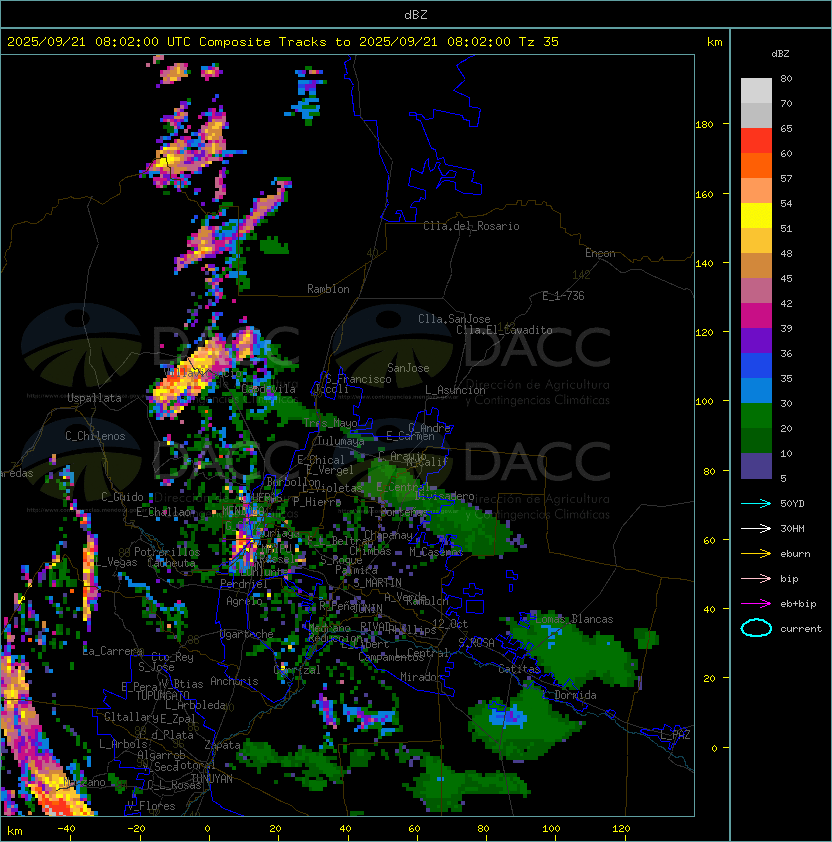The image size is (832, 842).
Task: Click the dBZ title at top center
Action: [416, 14]
